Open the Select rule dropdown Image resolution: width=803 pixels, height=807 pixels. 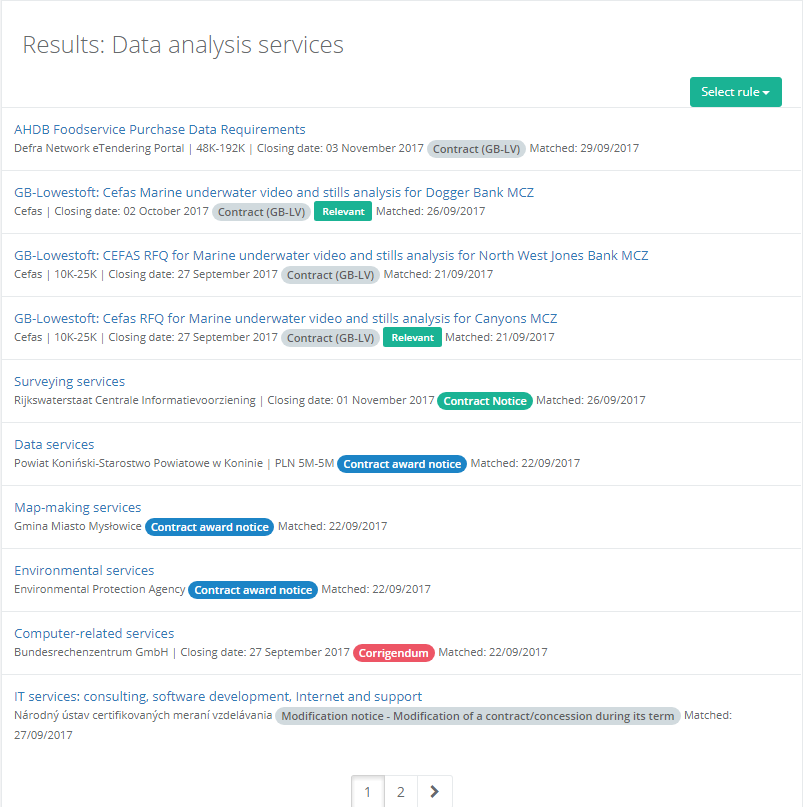(x=735, y=92)
